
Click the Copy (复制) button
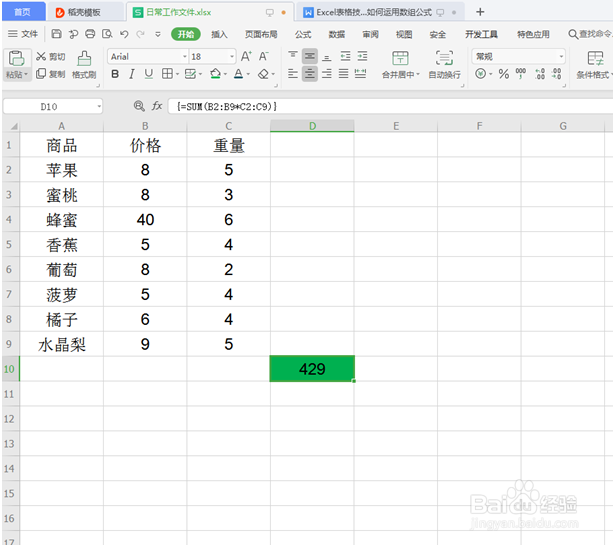click(51, 74)
